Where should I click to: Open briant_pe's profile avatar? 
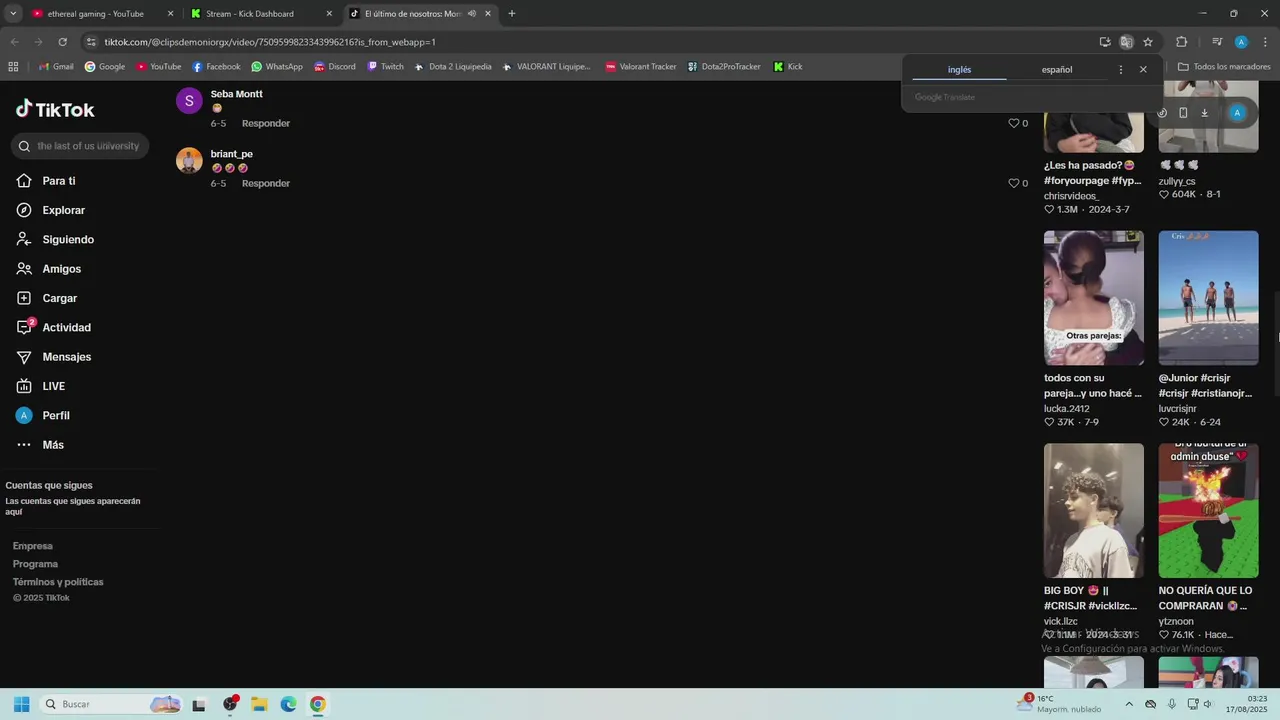point(189,160)
